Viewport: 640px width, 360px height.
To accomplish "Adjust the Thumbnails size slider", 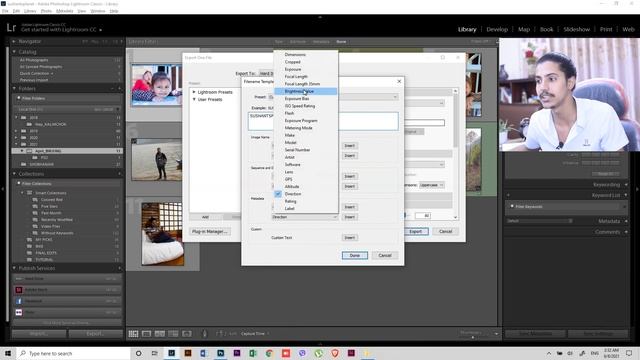I will pyautogui.click(x=473, y=337).
